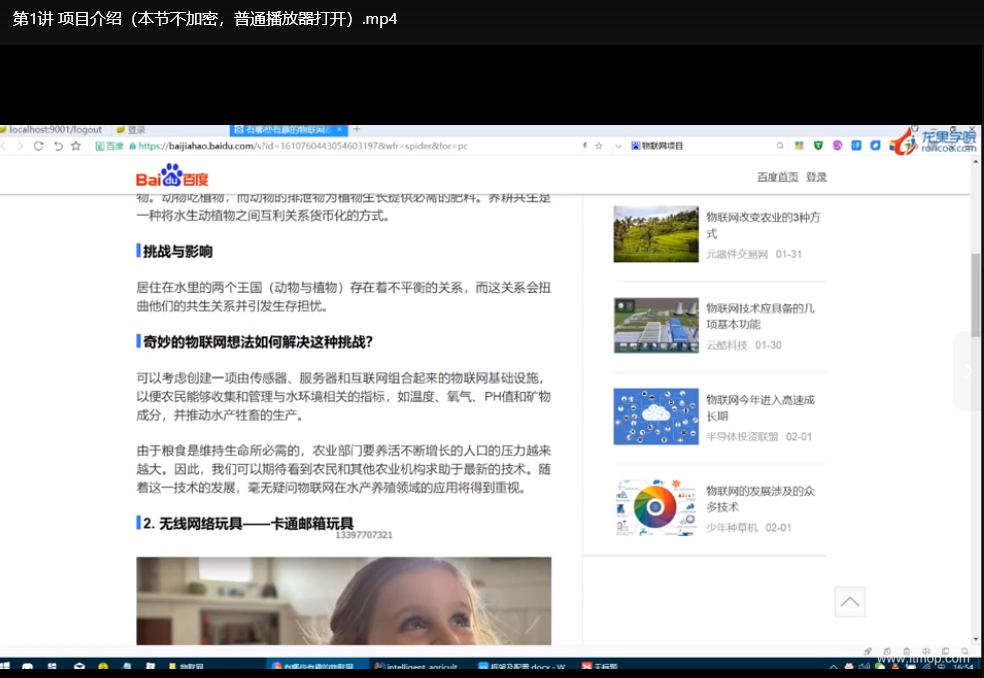Click the 物联网项目 search box
This screenshot has height=678, width=984.
[700, 146]
